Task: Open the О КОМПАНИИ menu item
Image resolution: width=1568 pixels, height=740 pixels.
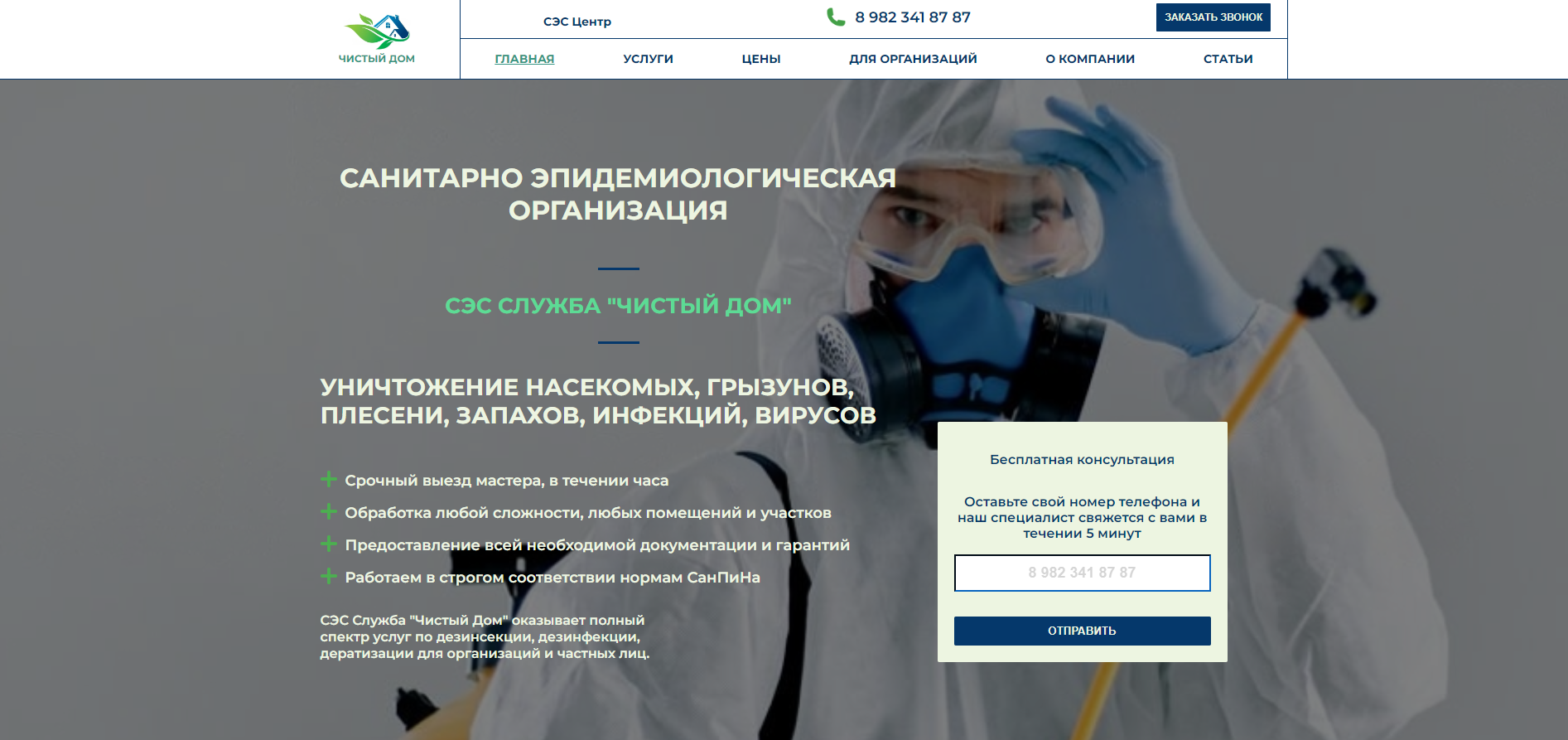Action: (1090, 59)
